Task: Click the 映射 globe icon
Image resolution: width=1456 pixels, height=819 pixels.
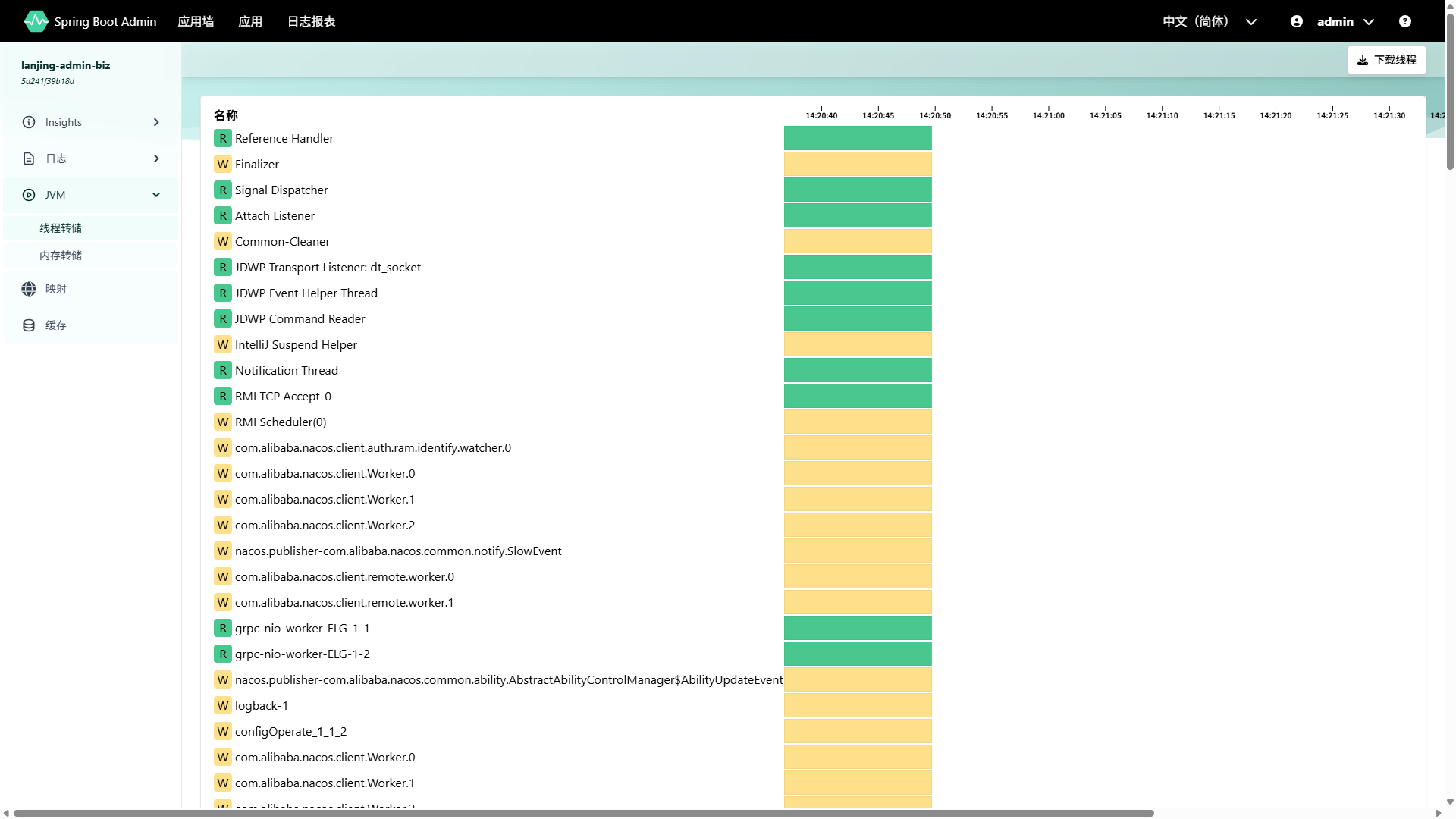Action: pos(29,289)
